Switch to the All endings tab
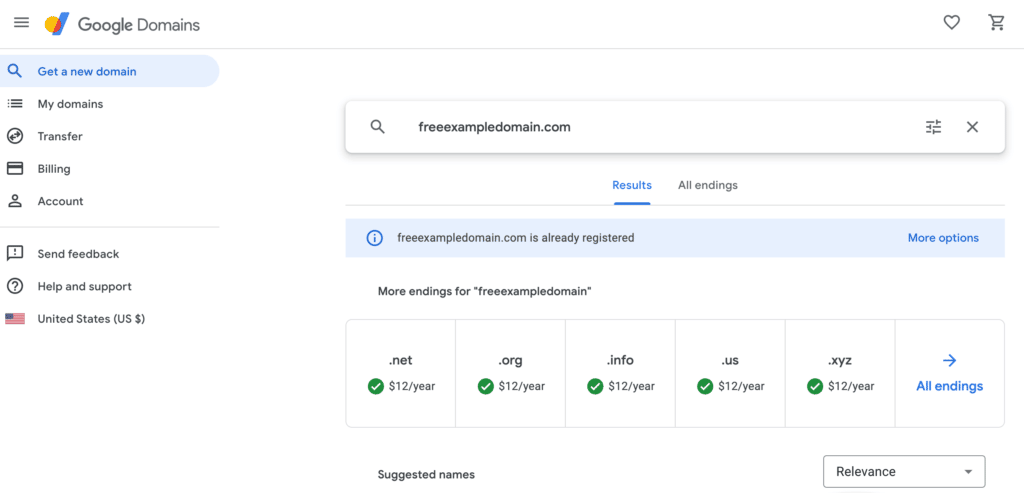 (707, 185)
